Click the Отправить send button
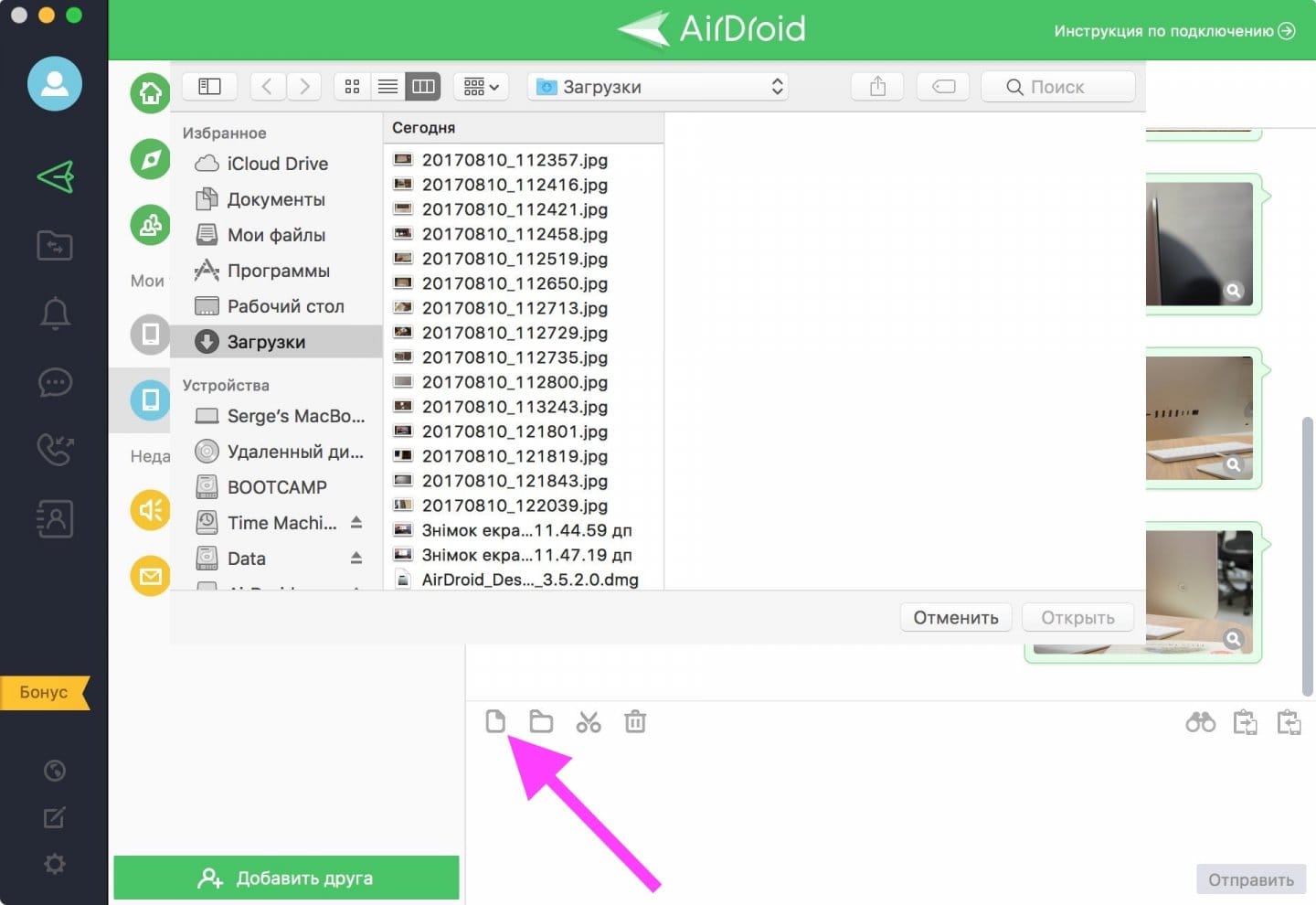The height and width of the screenshot is (905, 1316). 1251,879
